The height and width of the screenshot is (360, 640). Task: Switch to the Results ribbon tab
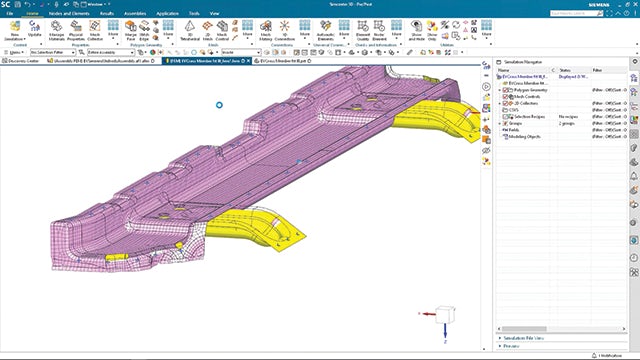click(x=107, y=13)
